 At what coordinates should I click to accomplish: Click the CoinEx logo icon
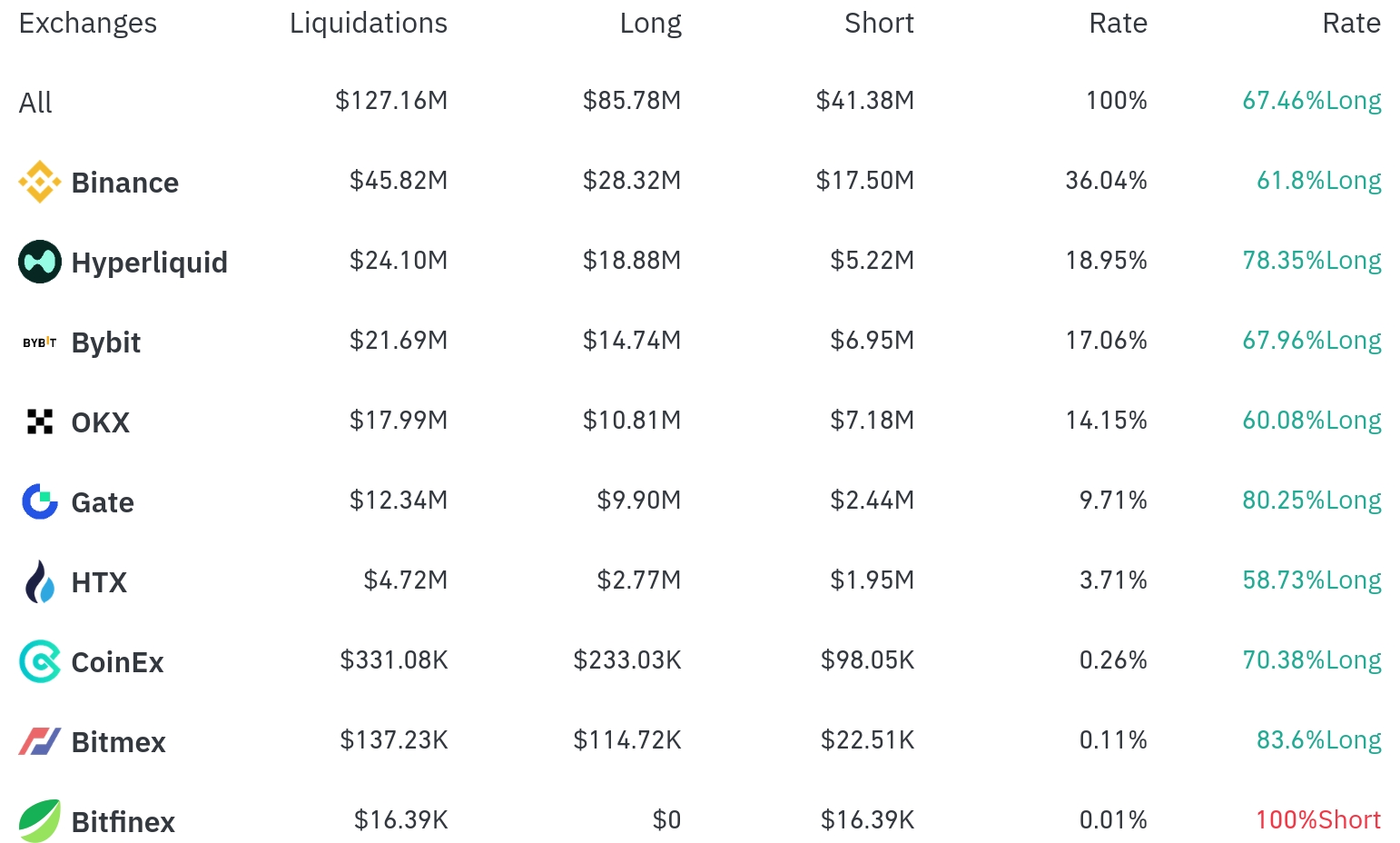tap(40, 661)
